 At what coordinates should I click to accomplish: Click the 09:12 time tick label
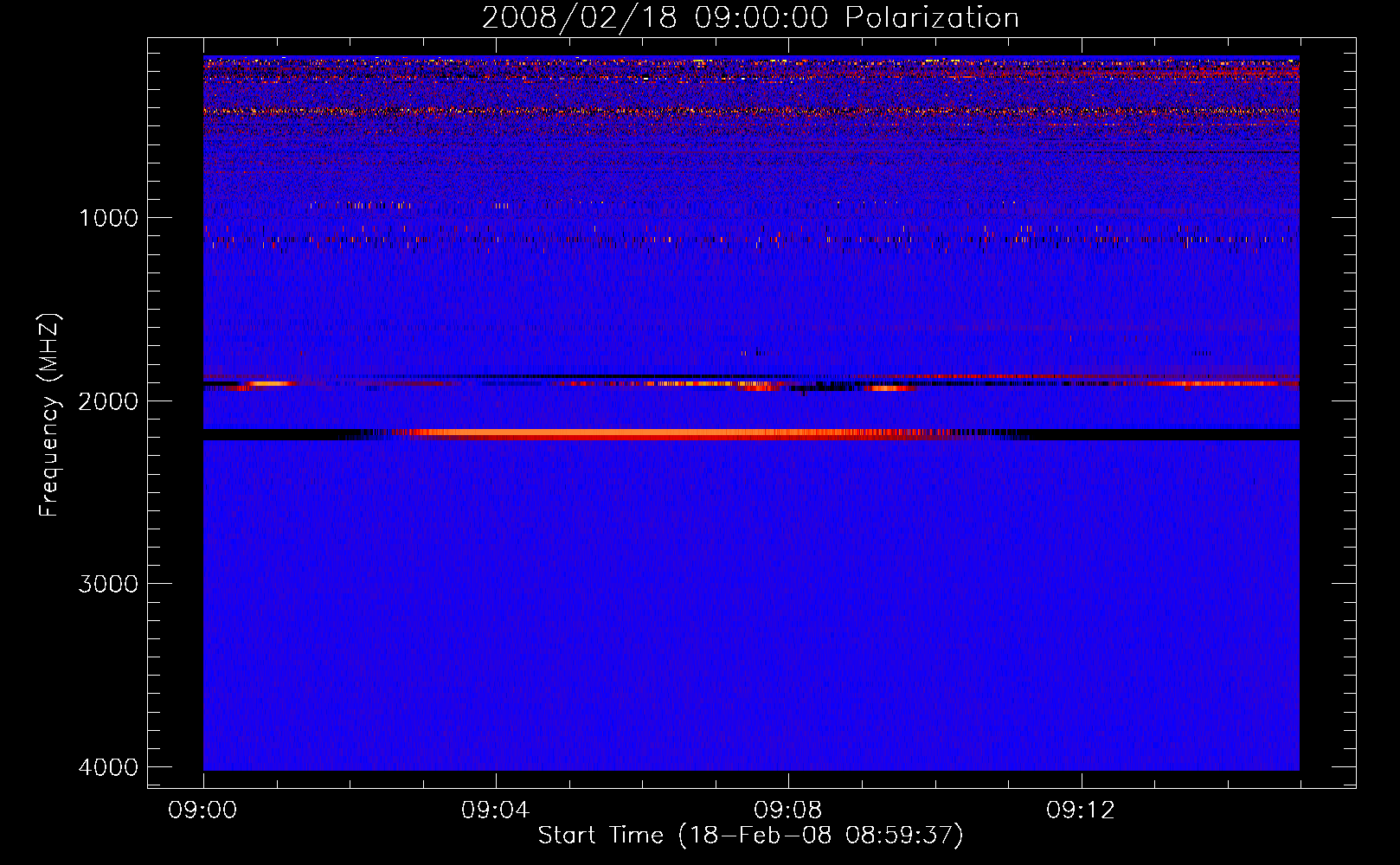[x=1081, y=811]
